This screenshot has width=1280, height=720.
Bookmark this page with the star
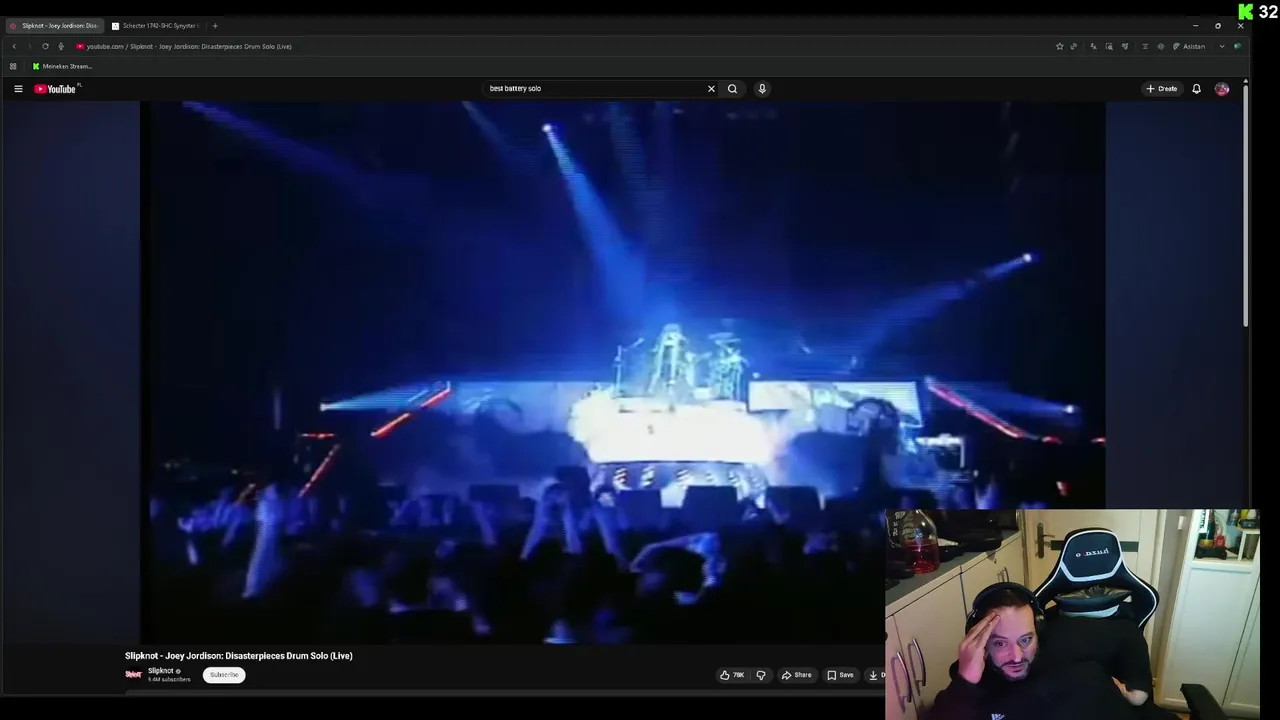coord(1060,46)
